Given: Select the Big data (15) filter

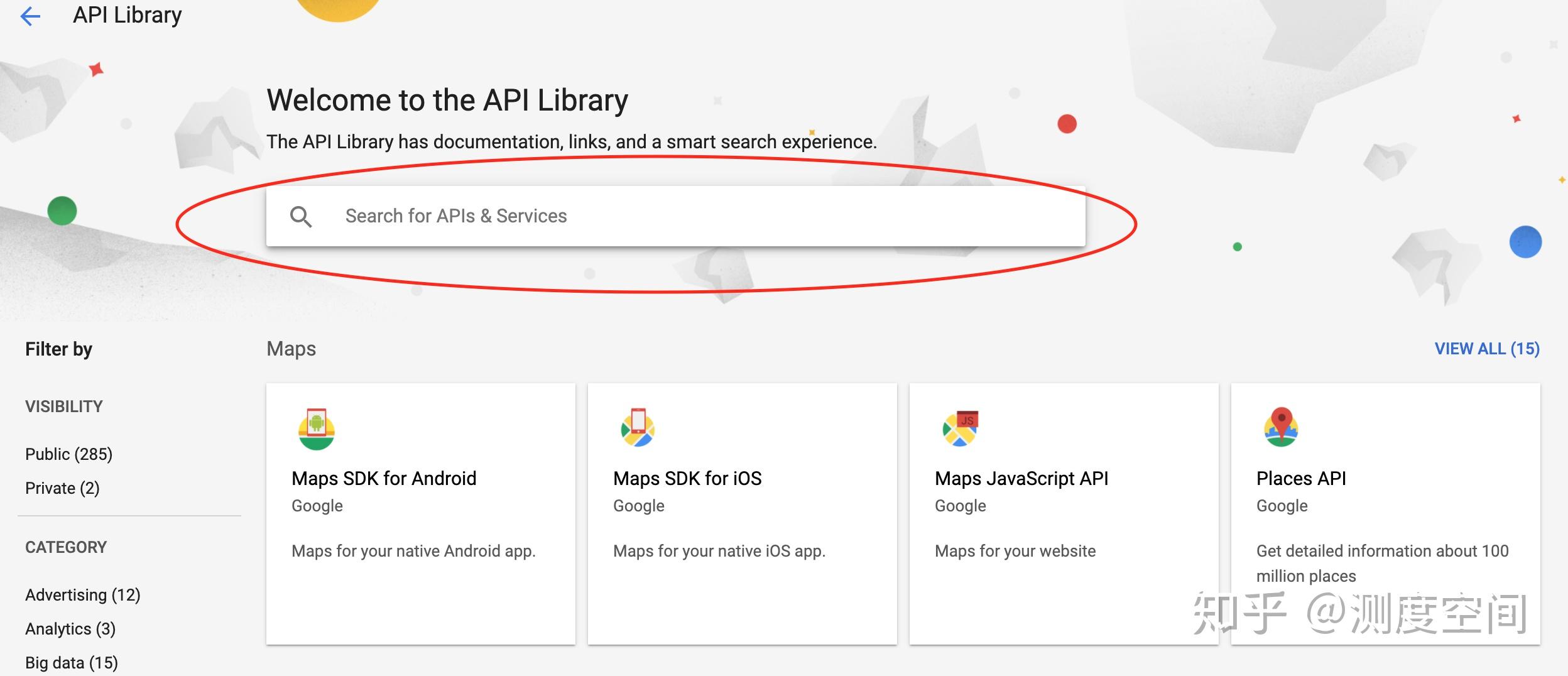Looking at the screenshot, I should (x=71, y=662).
